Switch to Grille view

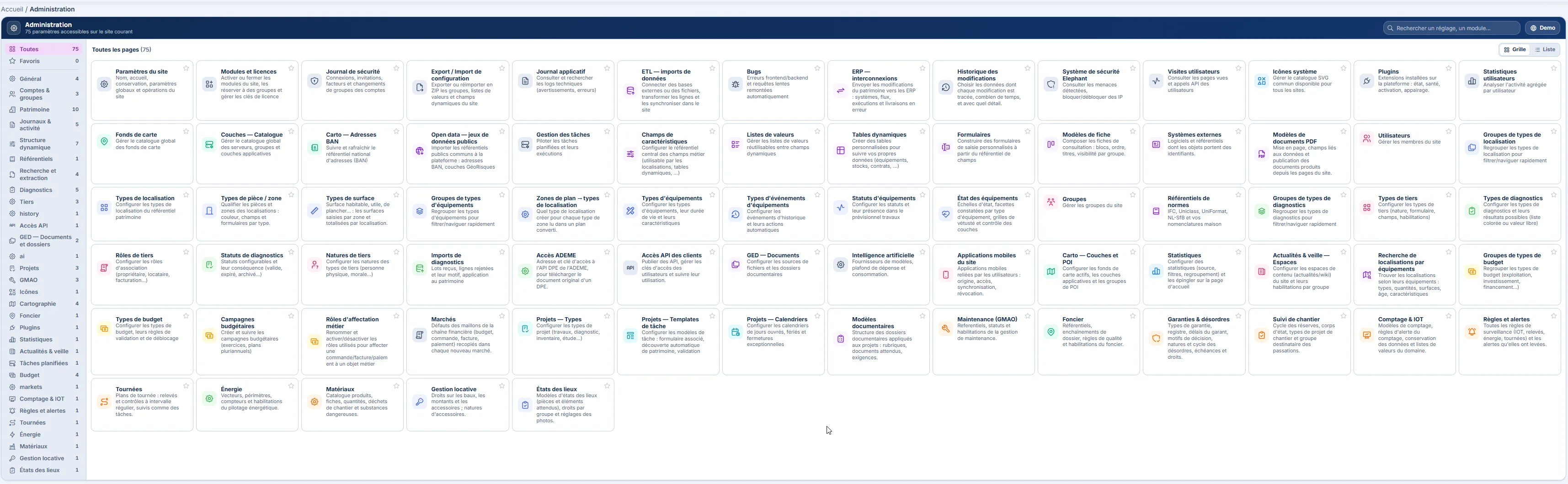click(1515, 50)
